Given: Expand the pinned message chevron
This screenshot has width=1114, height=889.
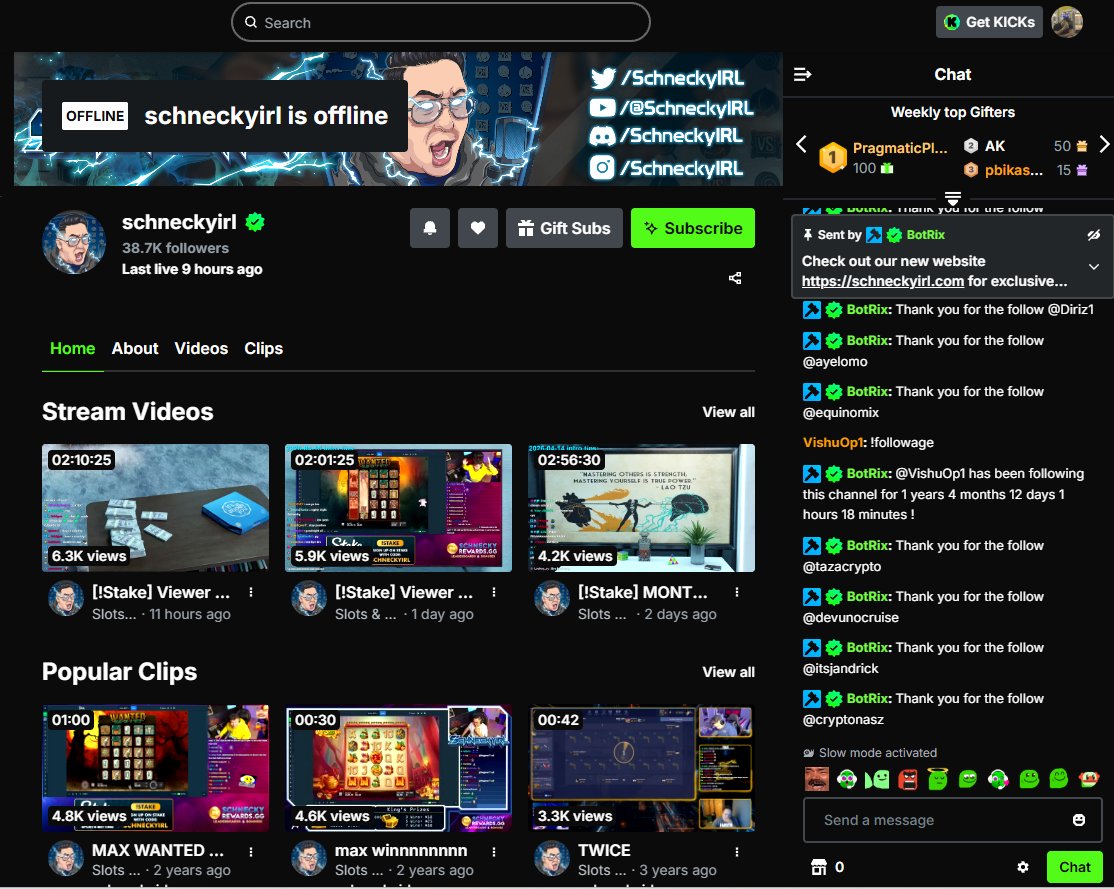Looking at the screenshot, I should point(1094,266).
